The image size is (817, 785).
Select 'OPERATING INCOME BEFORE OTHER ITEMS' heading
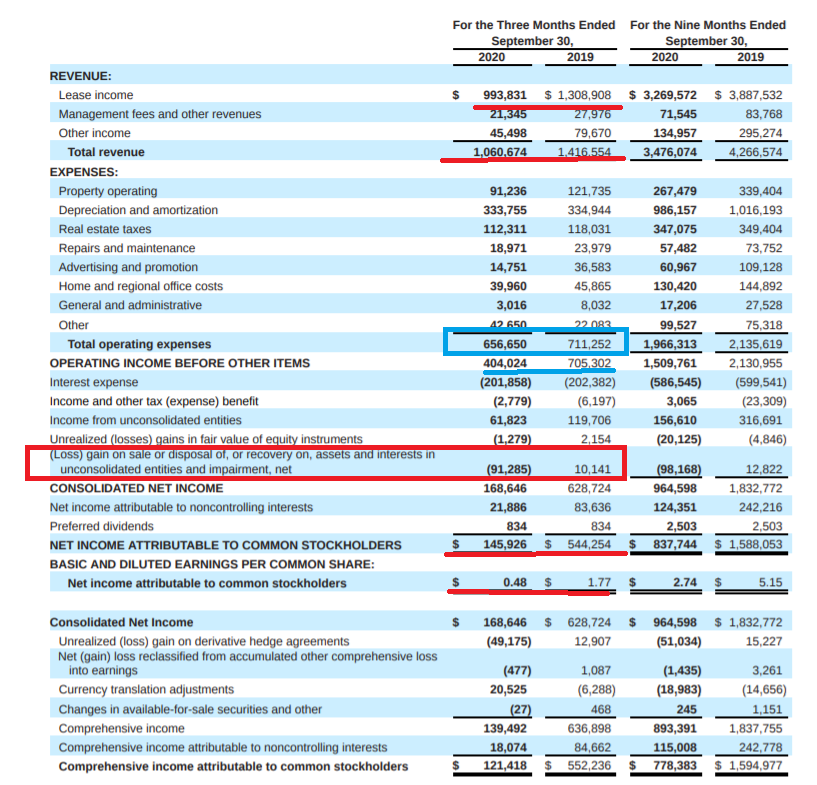[180, 363]
